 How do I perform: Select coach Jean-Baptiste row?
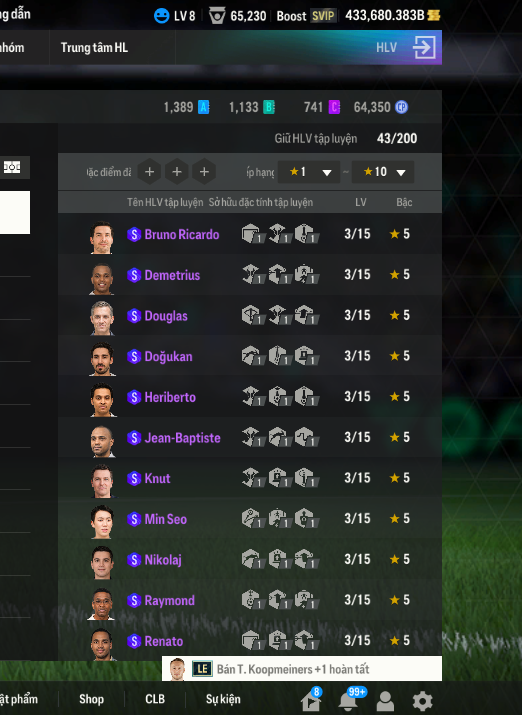pyautogui.click(x=250, y=437)
